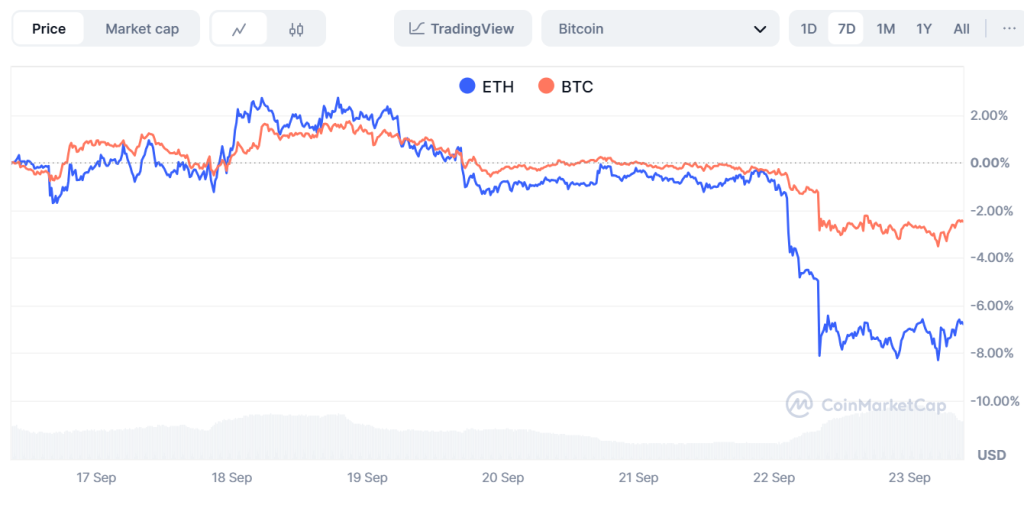Viewport: 1024px width, 505px height.
Task: Open the Bitcoin compare selector
Action: pyautogui.click(x=660, y=29)
